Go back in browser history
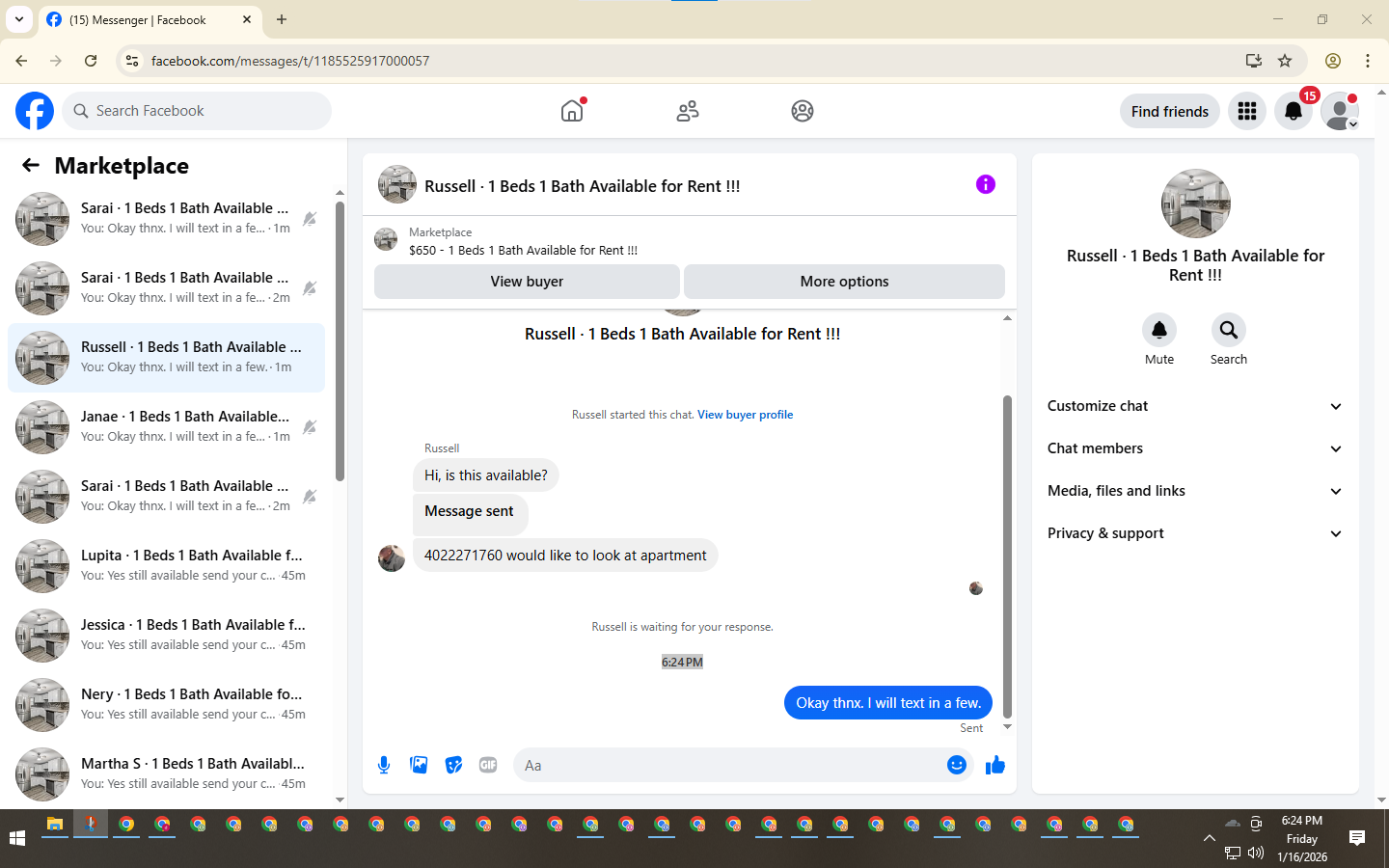 pyautogui.click(x=21, y=61)
